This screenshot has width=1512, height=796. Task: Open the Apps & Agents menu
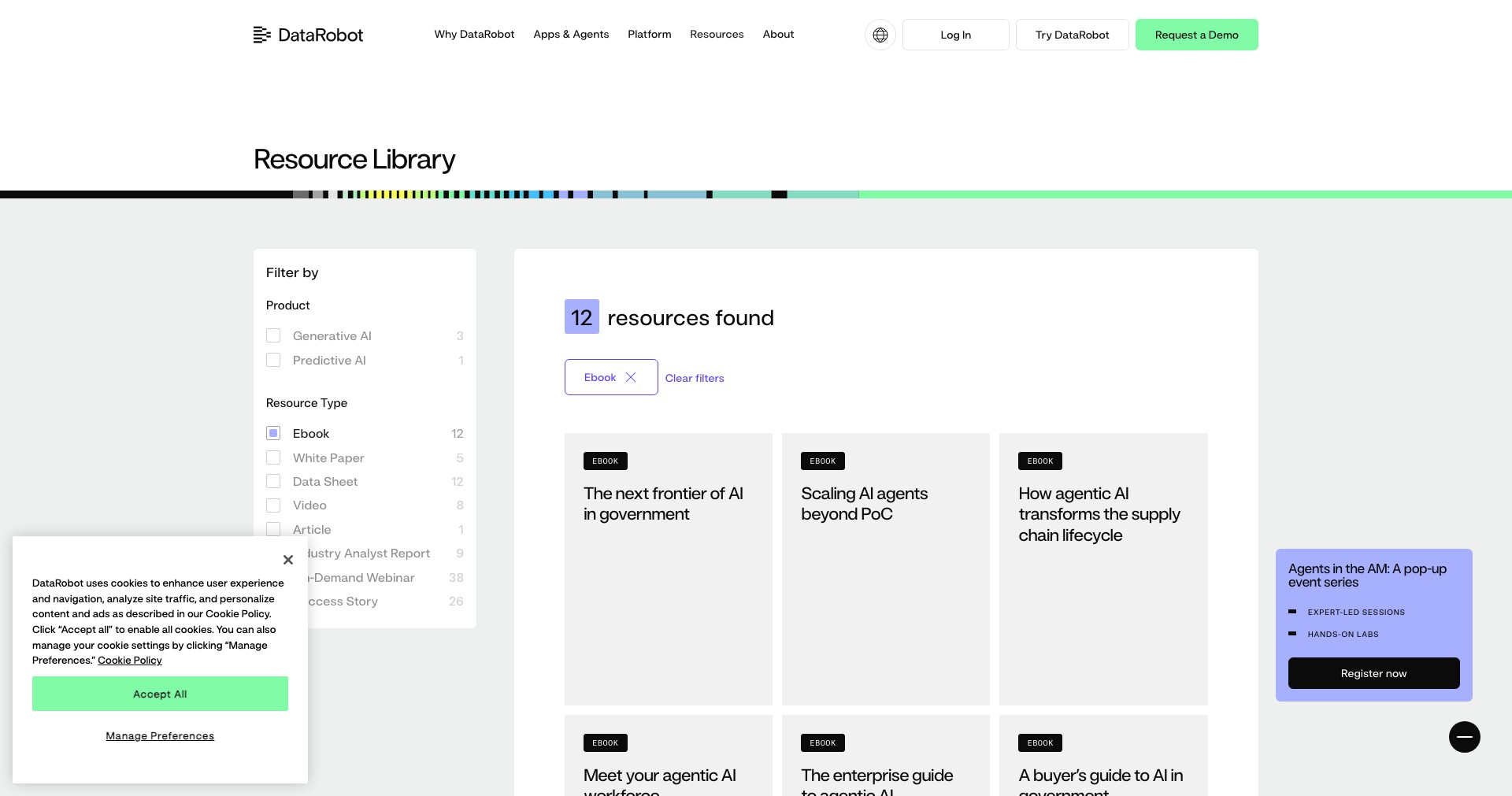(x=571, y=35)
